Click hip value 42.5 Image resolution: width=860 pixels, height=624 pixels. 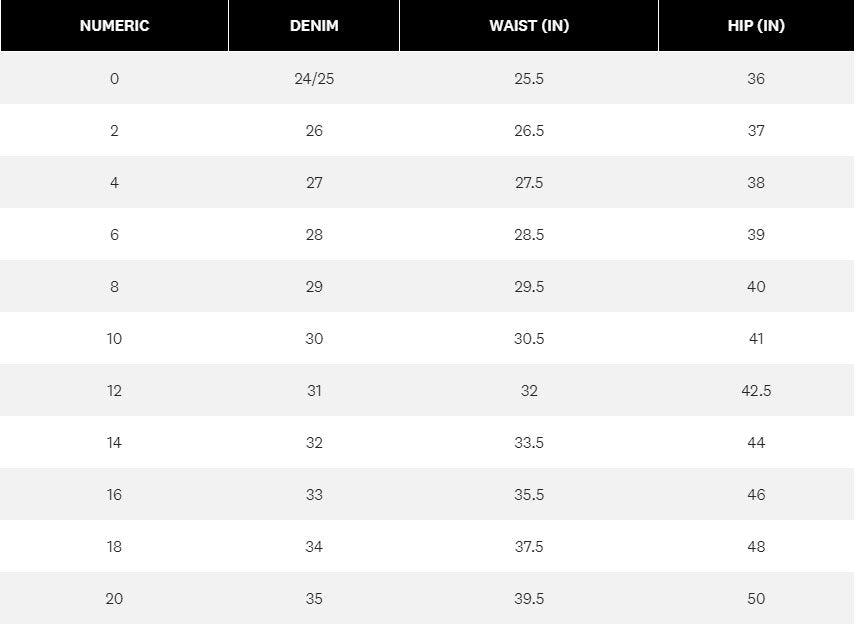coord(756,391)
